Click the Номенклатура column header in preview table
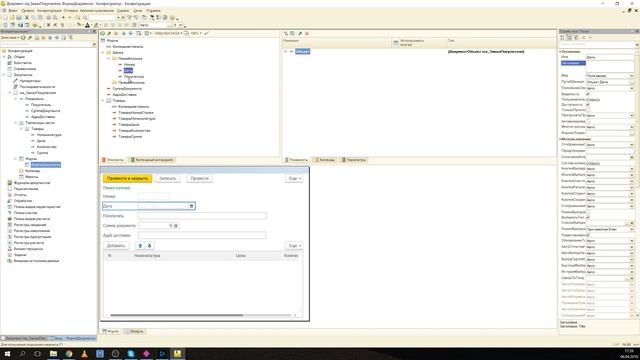 coord(147,256)
